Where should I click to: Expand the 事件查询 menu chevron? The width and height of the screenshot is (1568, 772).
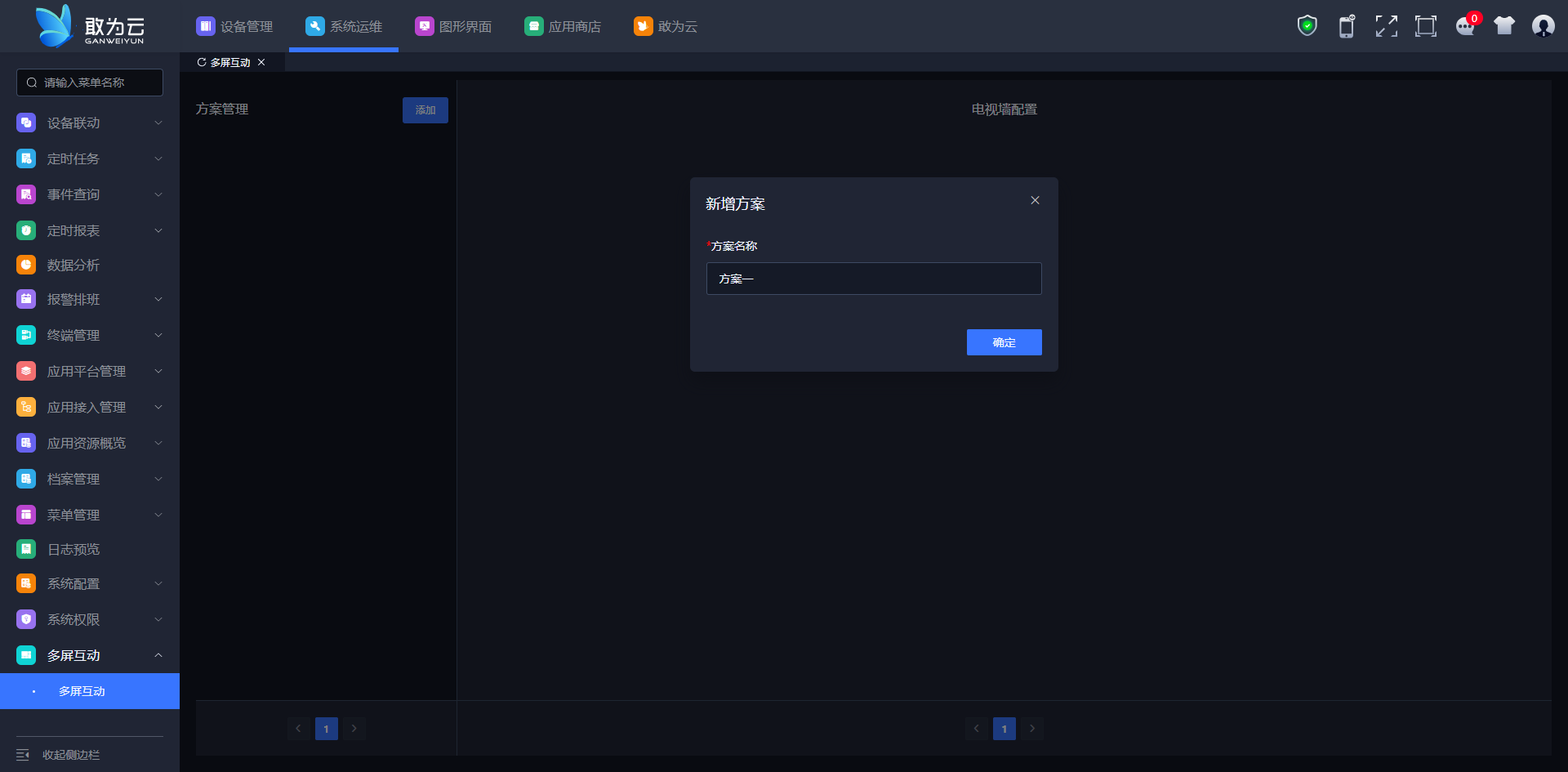[158, 194]
